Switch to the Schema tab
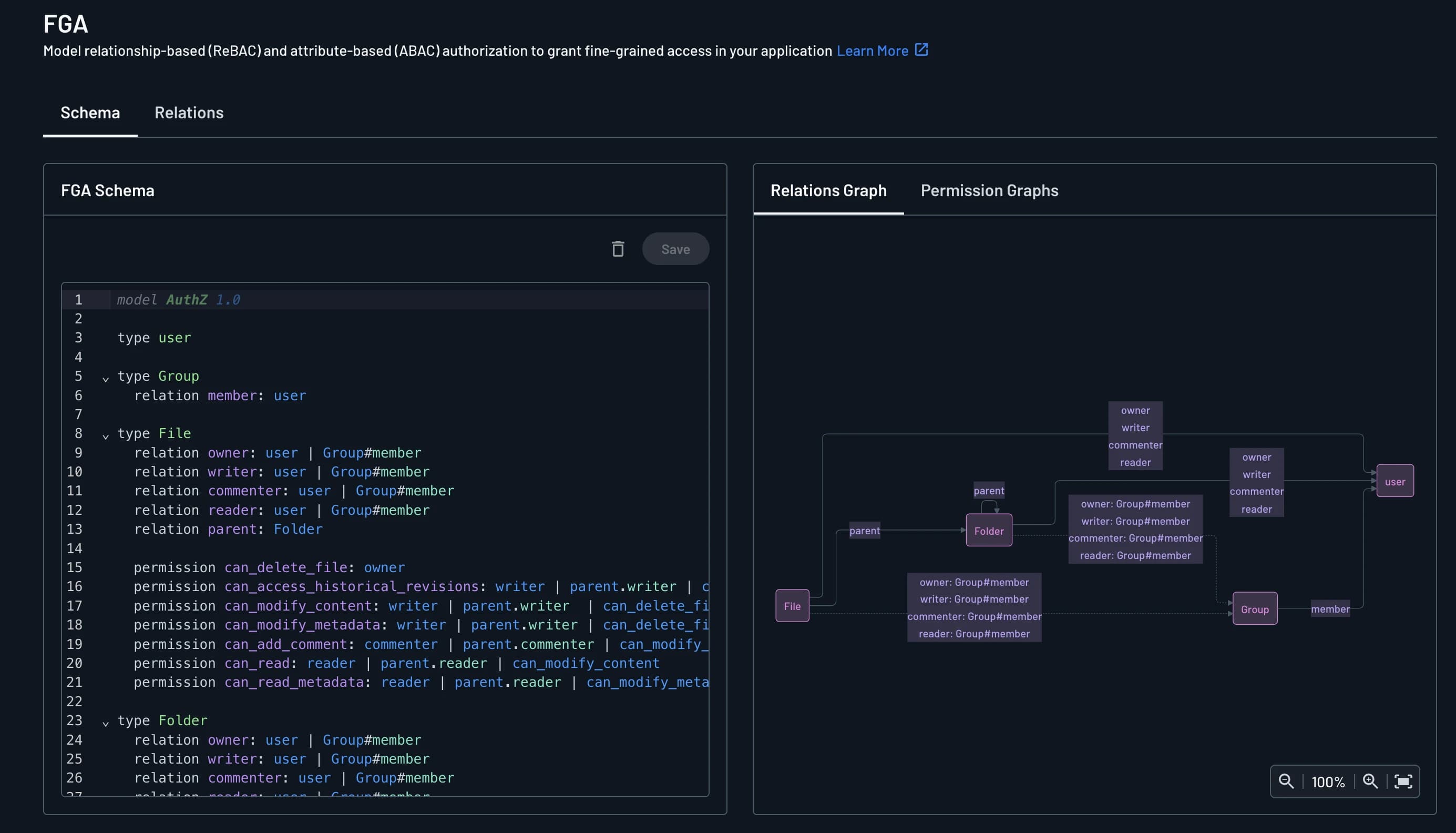 pos(90,113)
